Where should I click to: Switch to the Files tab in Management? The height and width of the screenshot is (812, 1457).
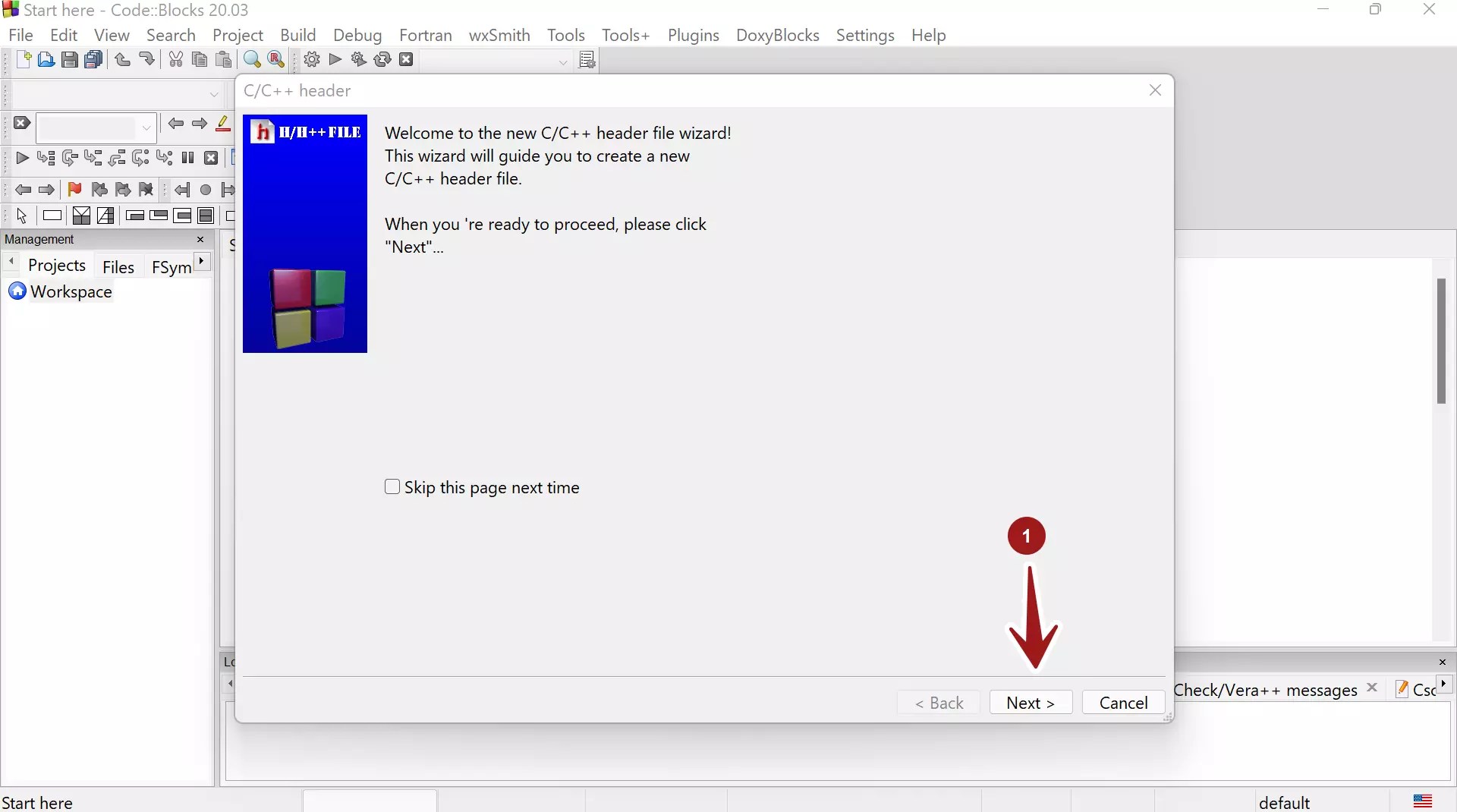pos(118,266)
